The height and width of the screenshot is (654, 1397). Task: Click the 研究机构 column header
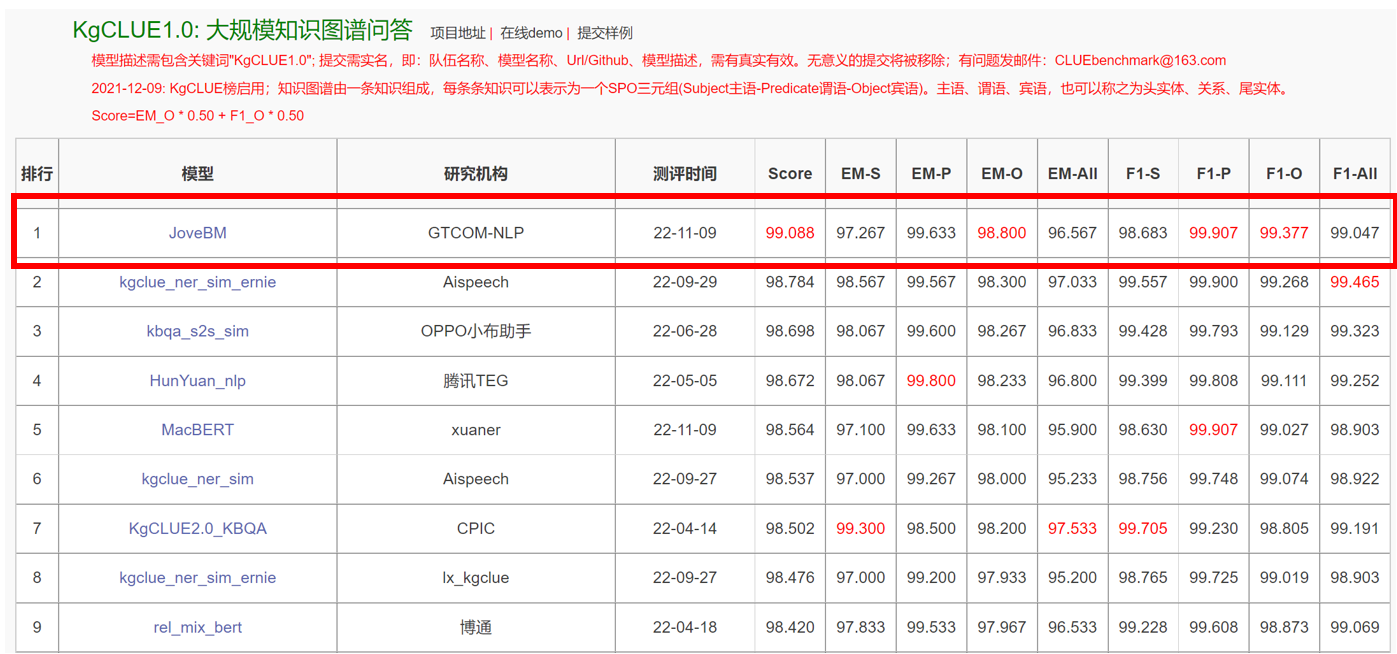click(x=475, y=173)
